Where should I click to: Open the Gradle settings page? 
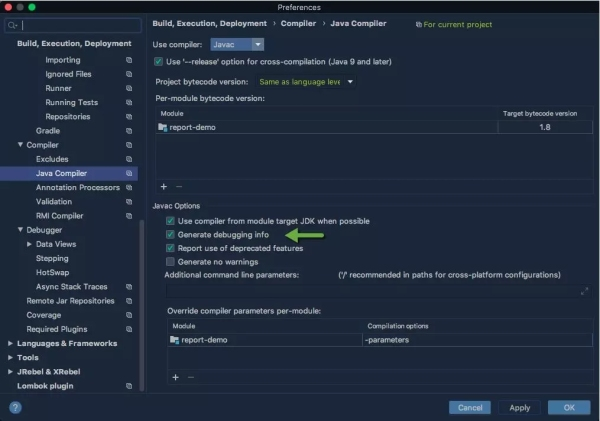(x=48, y=131)
